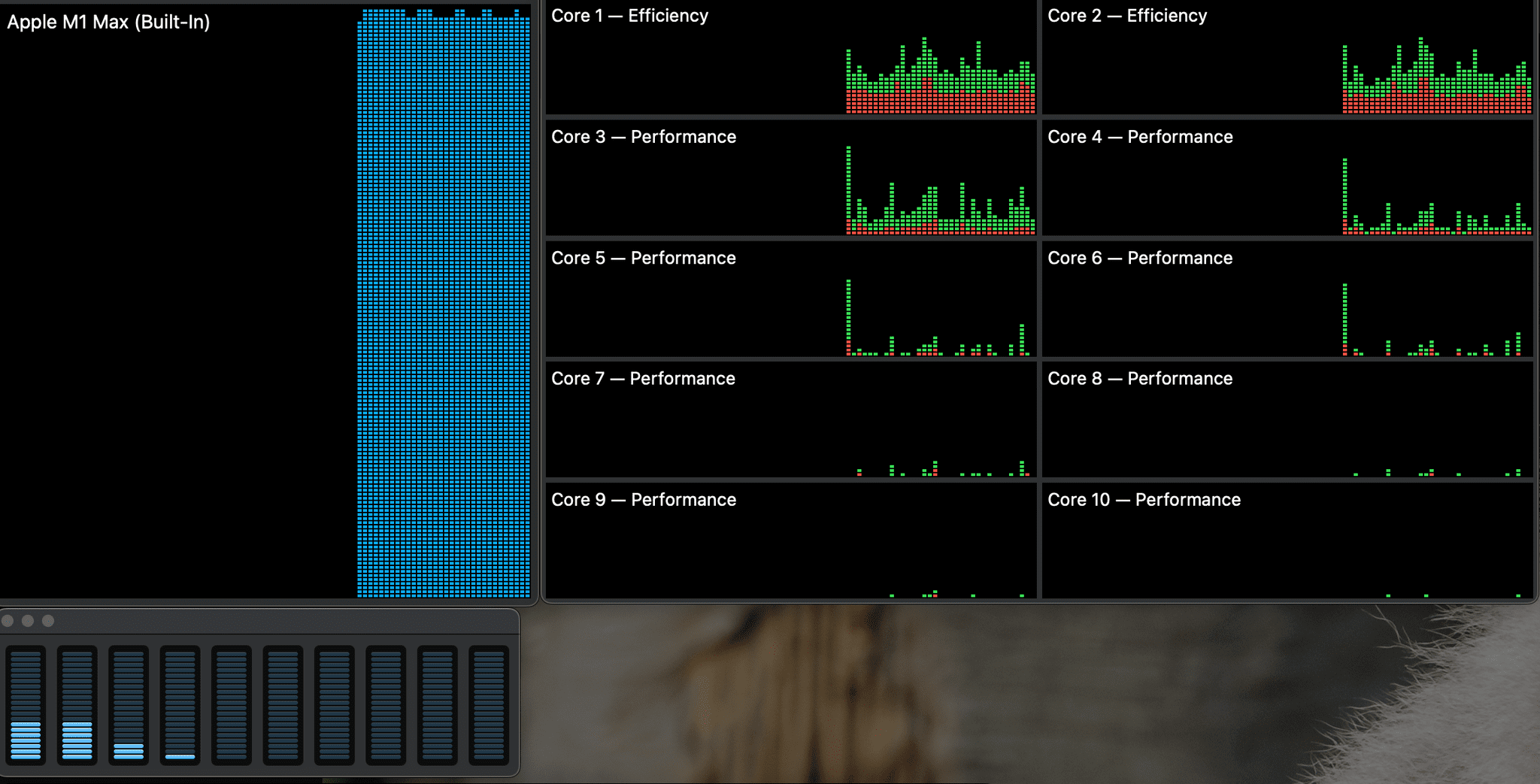This screenshot has height=784, width=1540.
Task: Click the Core 4 — Performance label
Action: (x=1140, y=137)
